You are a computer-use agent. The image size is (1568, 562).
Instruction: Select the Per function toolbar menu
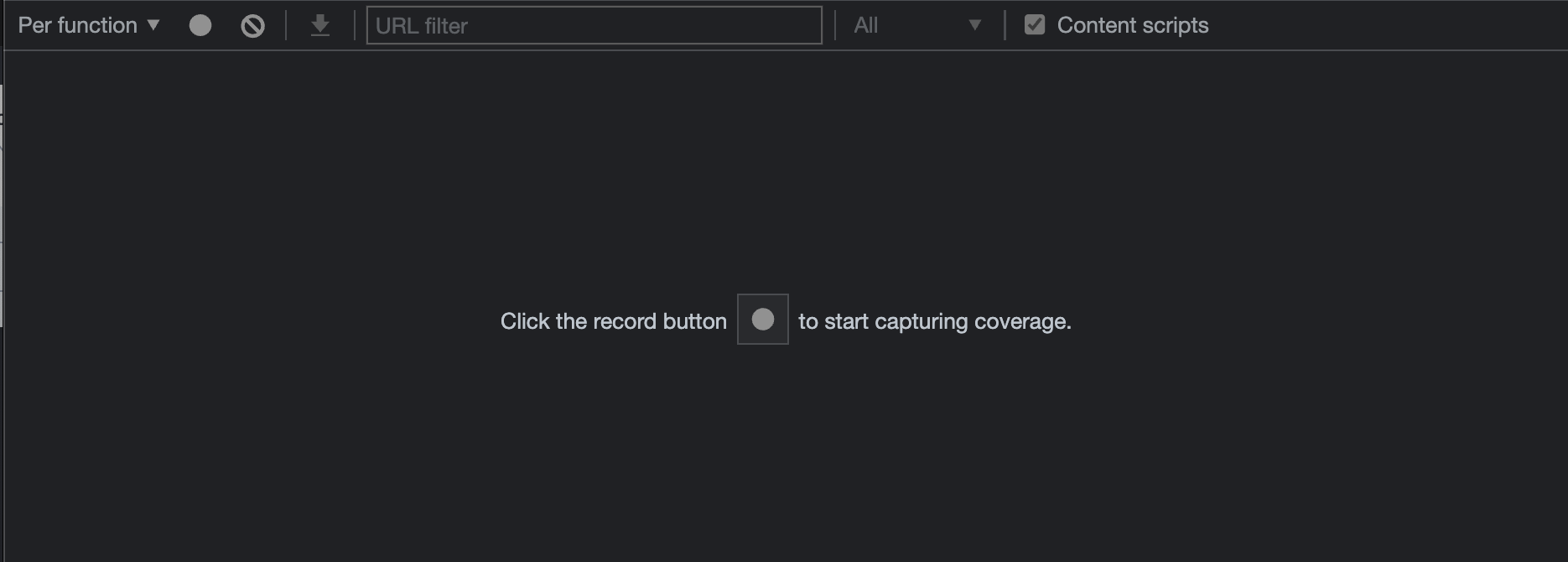coord(89,25)
